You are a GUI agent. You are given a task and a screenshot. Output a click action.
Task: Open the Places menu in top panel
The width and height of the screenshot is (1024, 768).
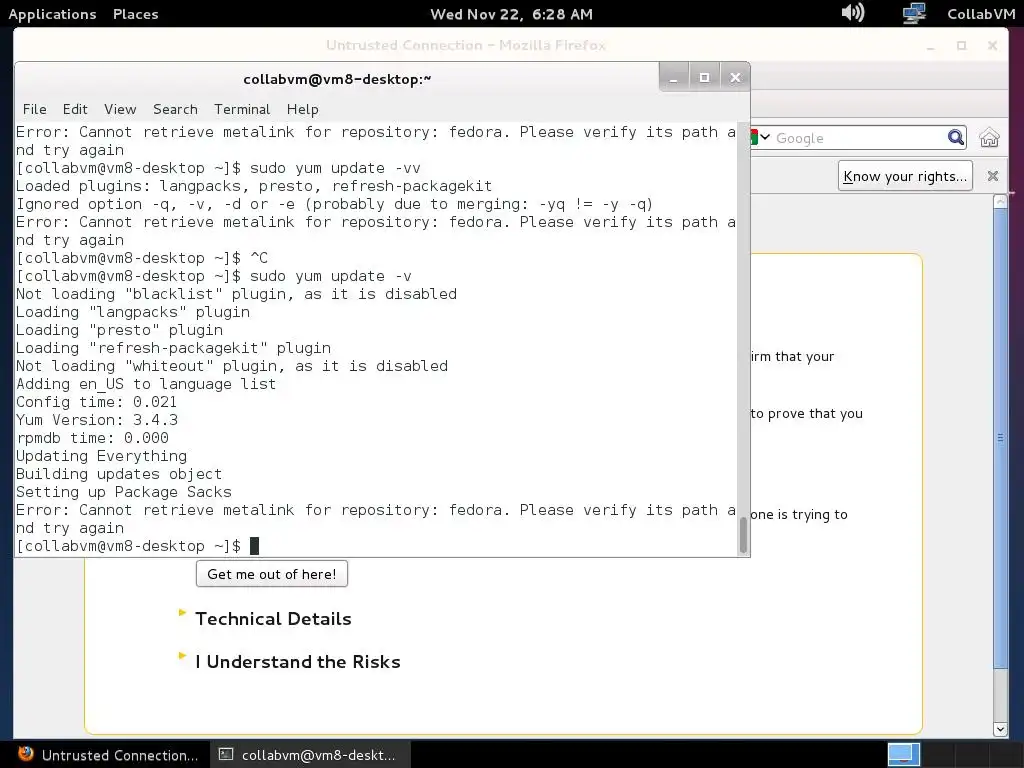(x=135, y=14)
